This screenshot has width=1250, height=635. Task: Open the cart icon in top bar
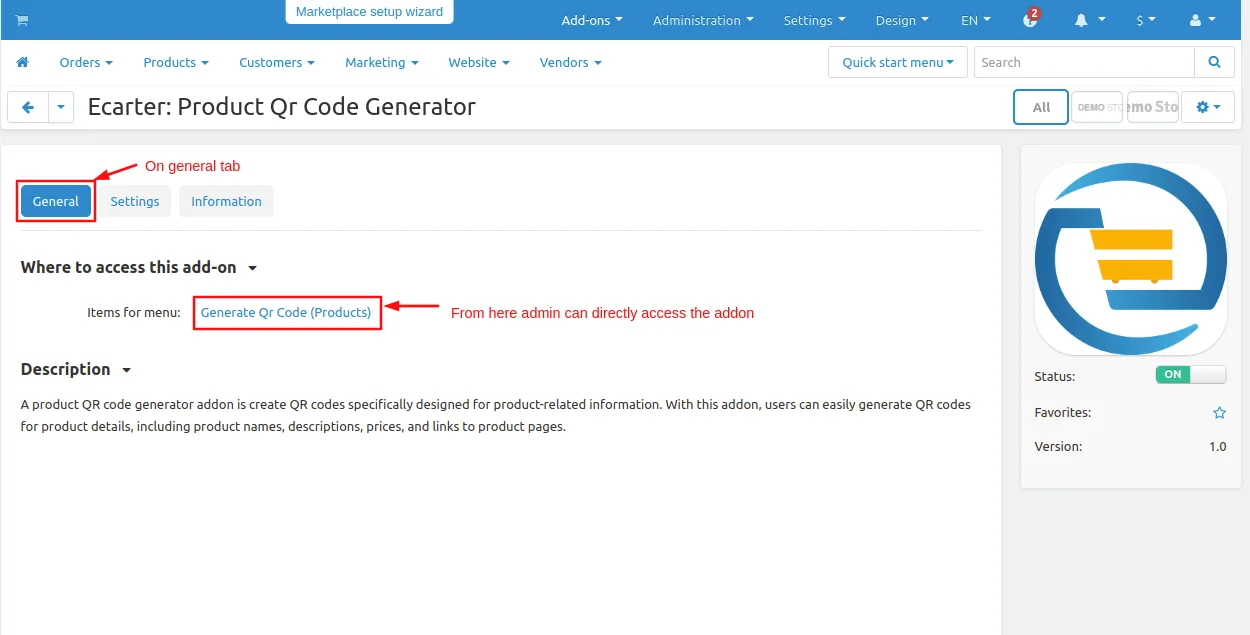click(x=22, y=20)
